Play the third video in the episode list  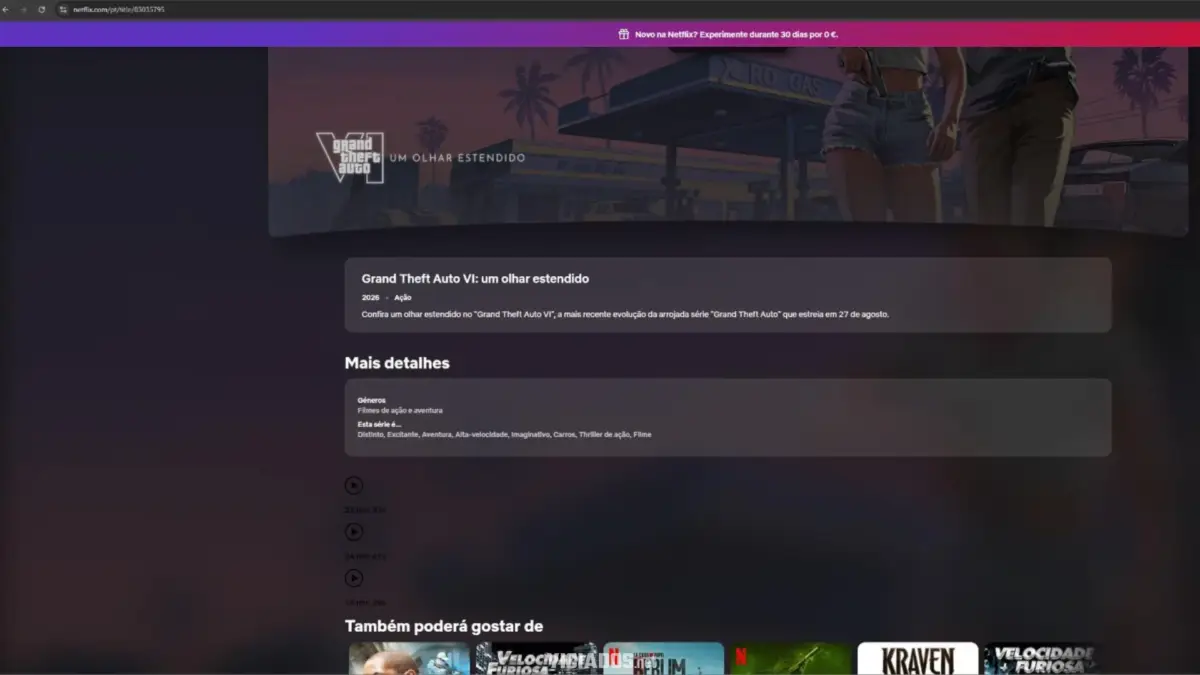point(354,578)
